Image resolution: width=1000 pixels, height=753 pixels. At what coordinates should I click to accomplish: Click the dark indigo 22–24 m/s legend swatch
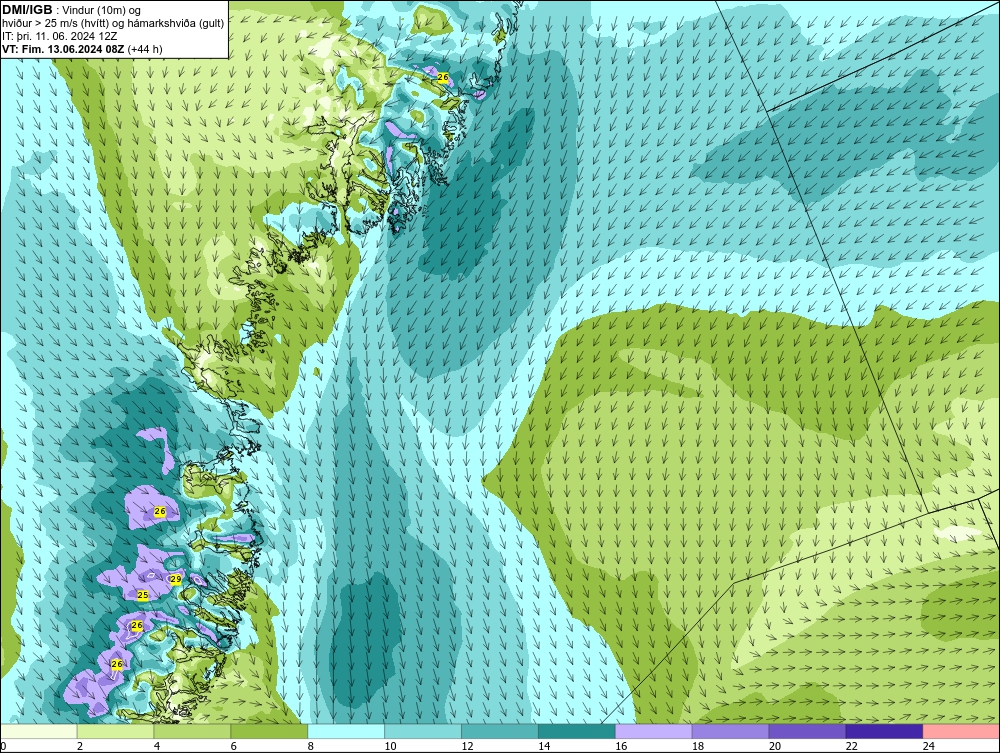coord(884,731)
